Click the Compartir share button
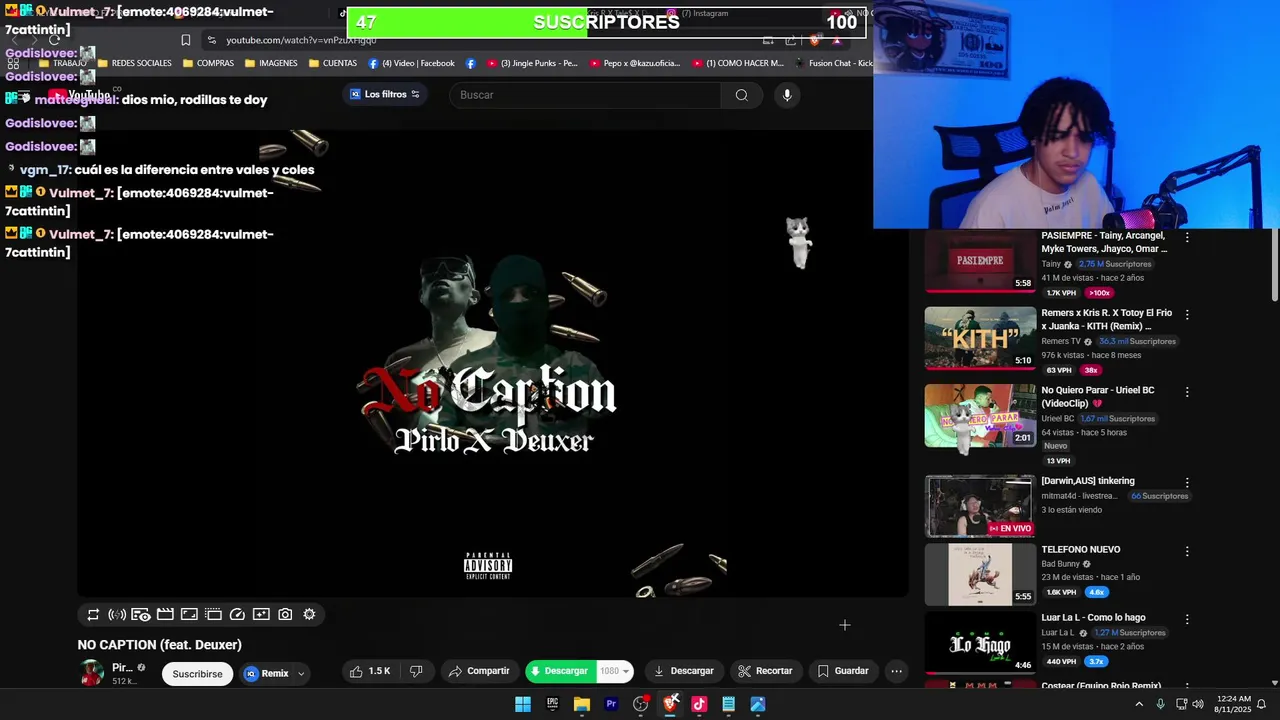1280x720 pixels. (479, 671)
